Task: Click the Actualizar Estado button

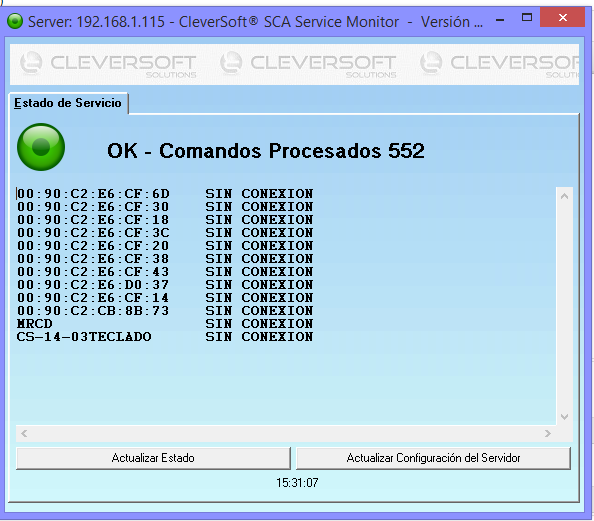Action: coord(153,458)
